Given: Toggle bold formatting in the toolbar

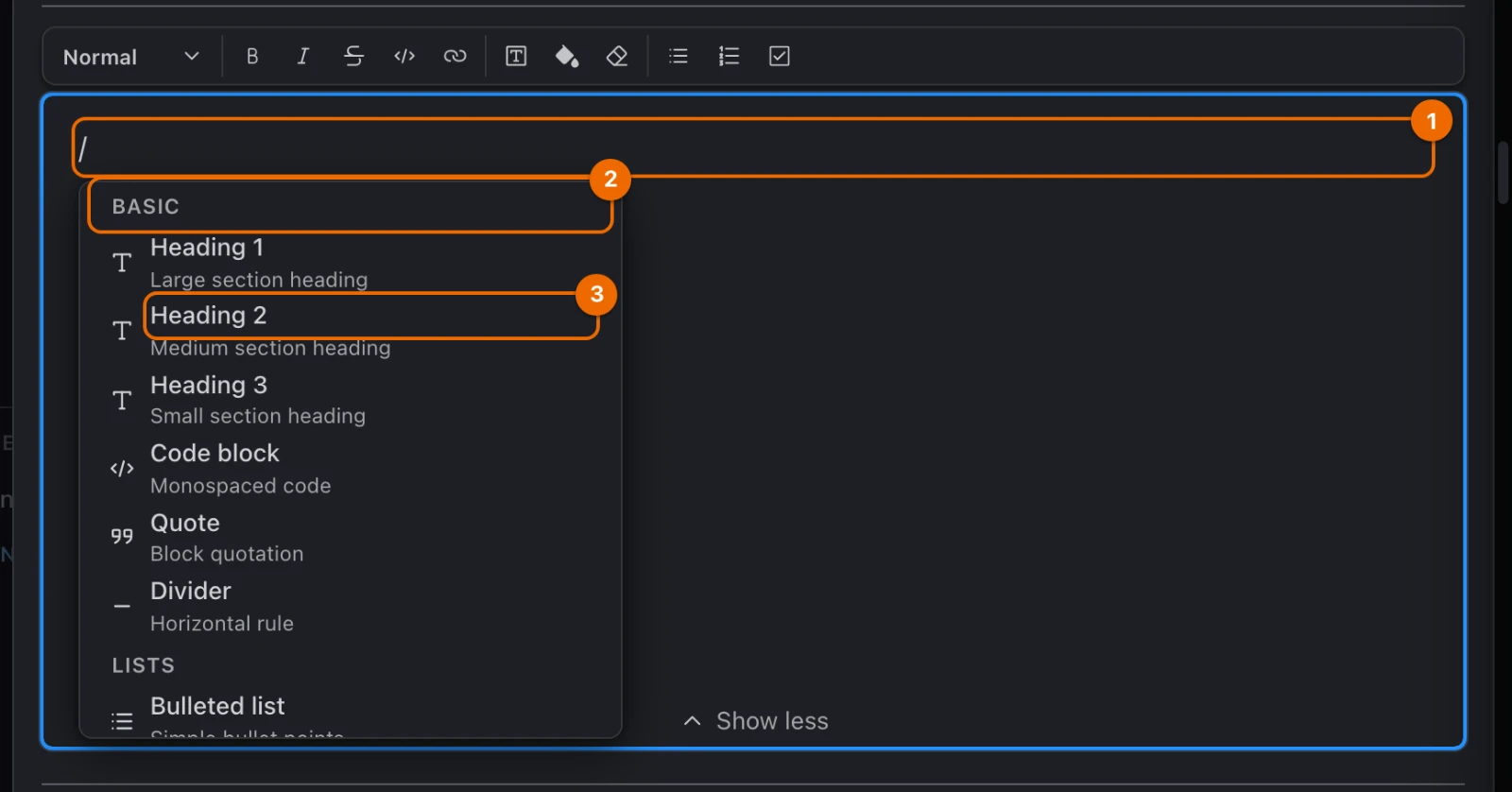Looking at the screenshot, I should point(252,57).
